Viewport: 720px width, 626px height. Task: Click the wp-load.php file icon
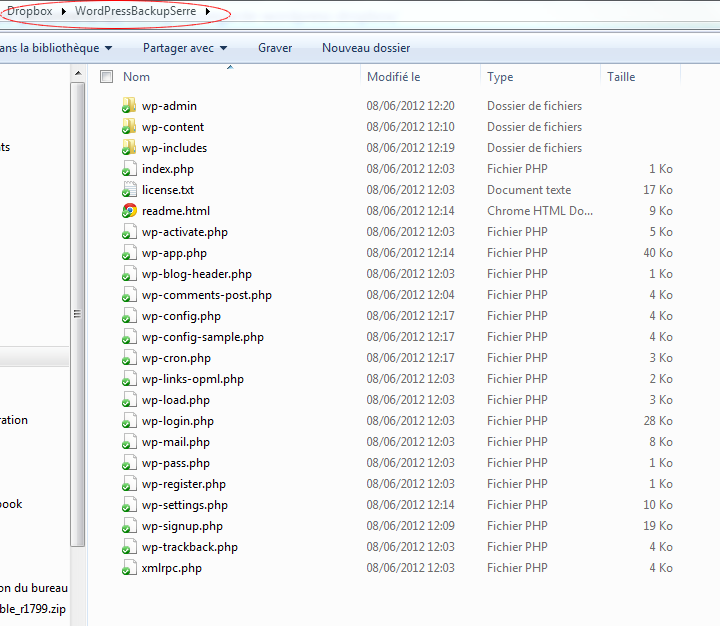129,400
